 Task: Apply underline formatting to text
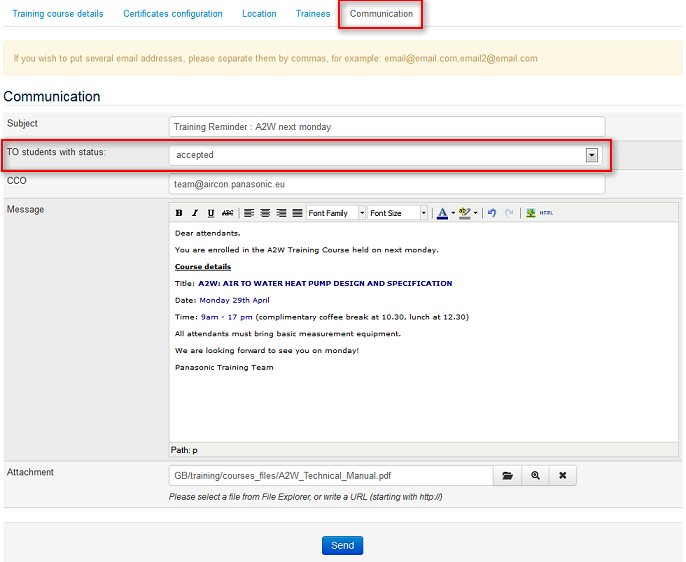211,213
